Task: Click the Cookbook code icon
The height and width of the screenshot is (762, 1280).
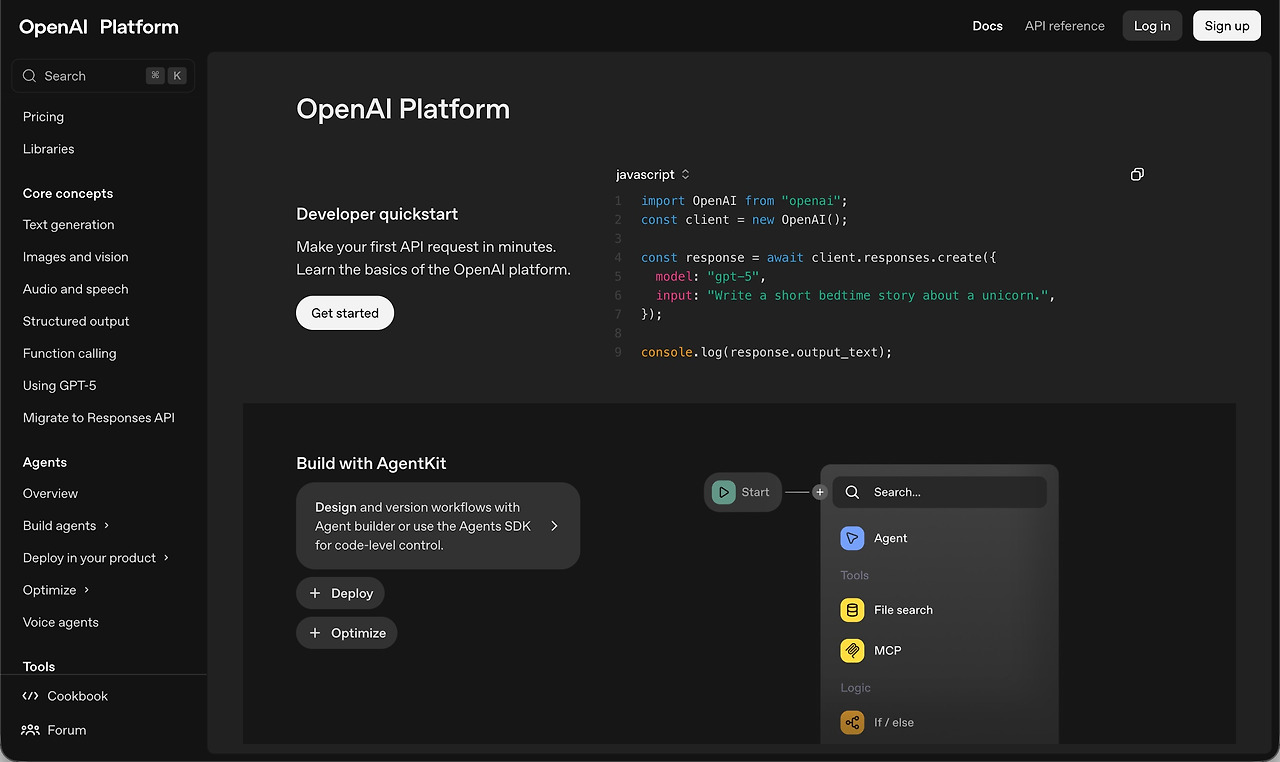Action: click(x=30, y=696)
